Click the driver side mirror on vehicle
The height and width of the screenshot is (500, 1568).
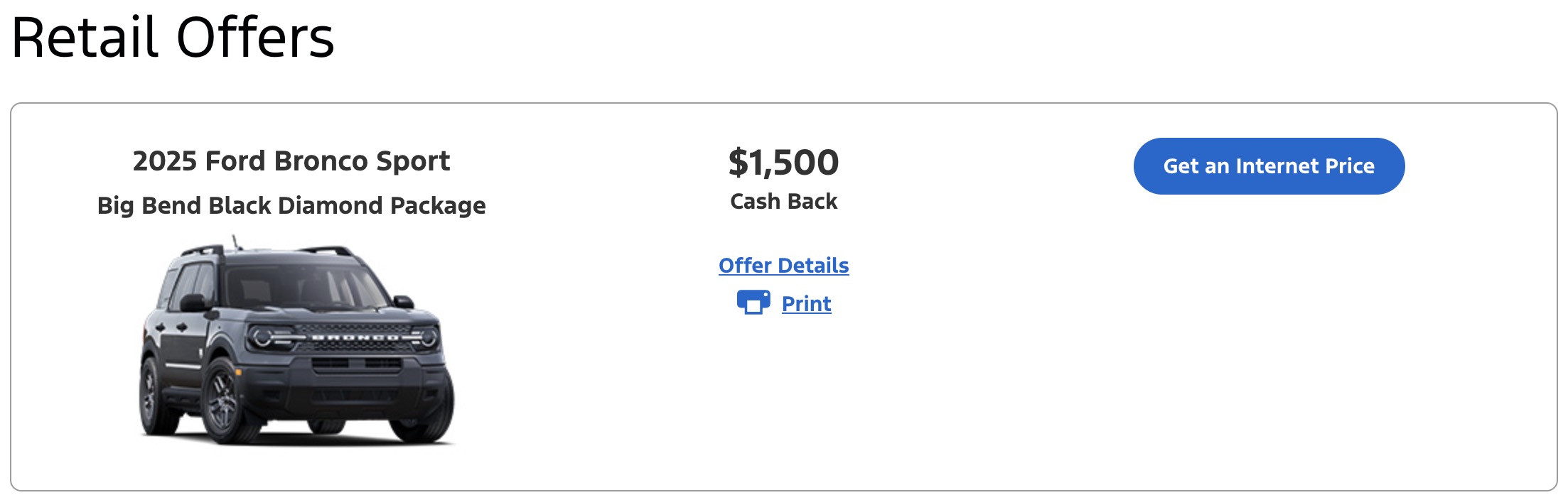pos(193,303)
